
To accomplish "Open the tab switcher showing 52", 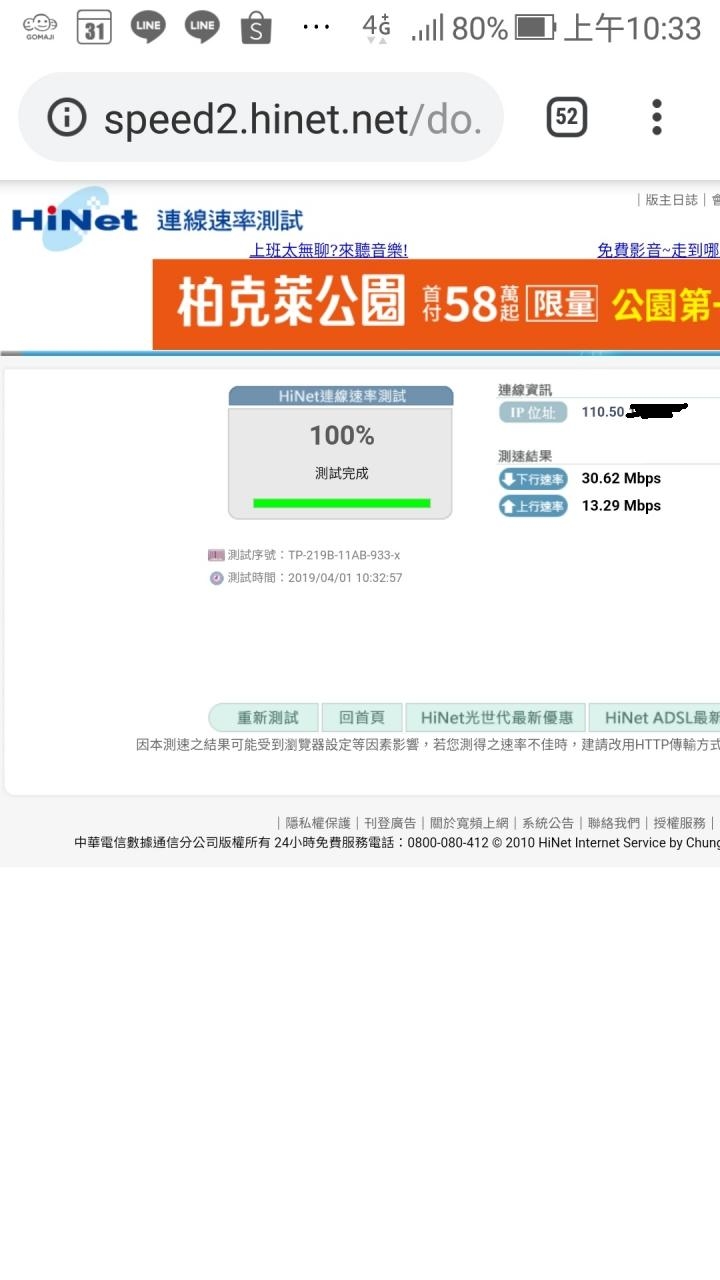I will [566, 118].
